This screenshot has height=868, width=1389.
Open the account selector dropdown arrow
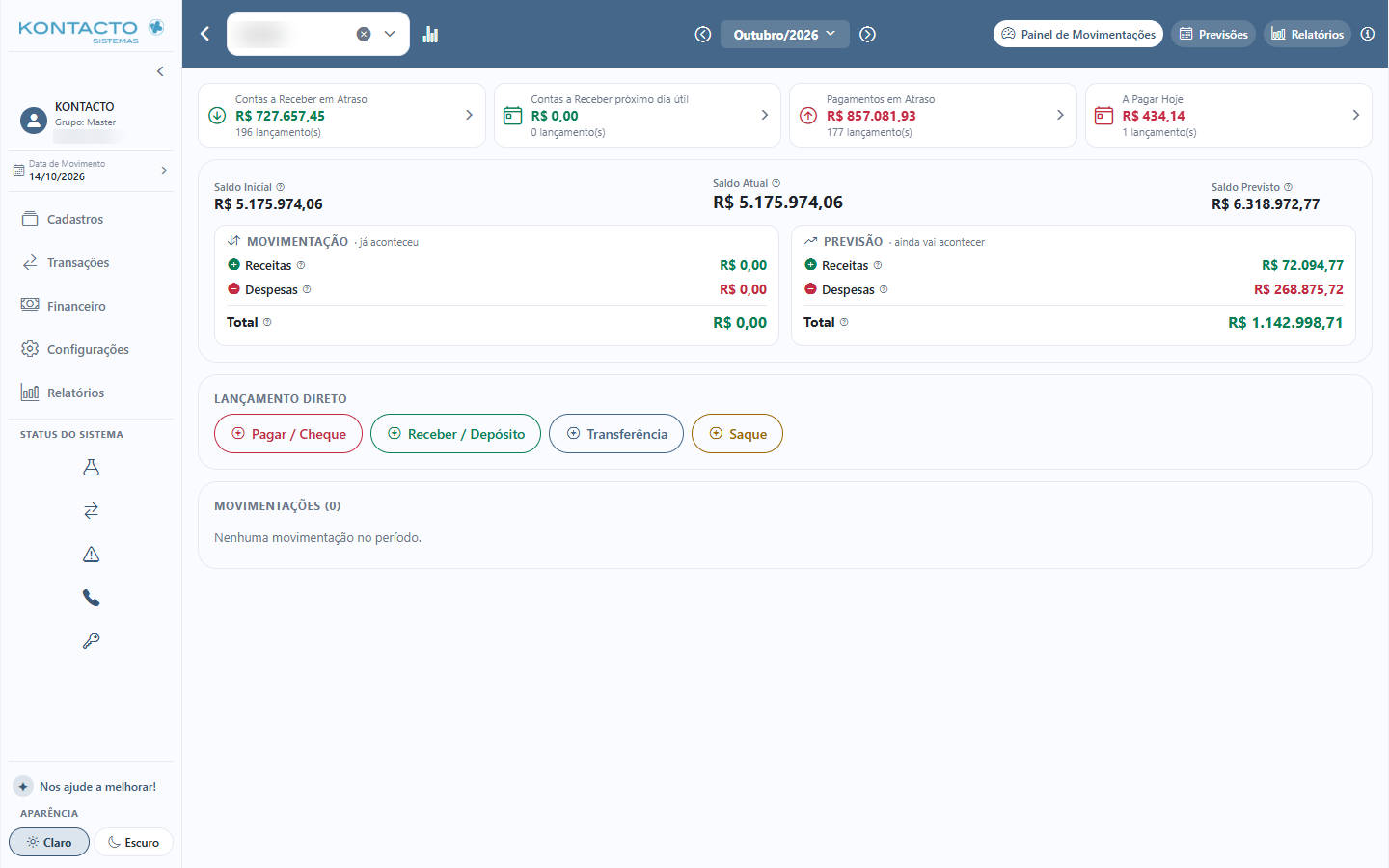click(x=390, y=34)
